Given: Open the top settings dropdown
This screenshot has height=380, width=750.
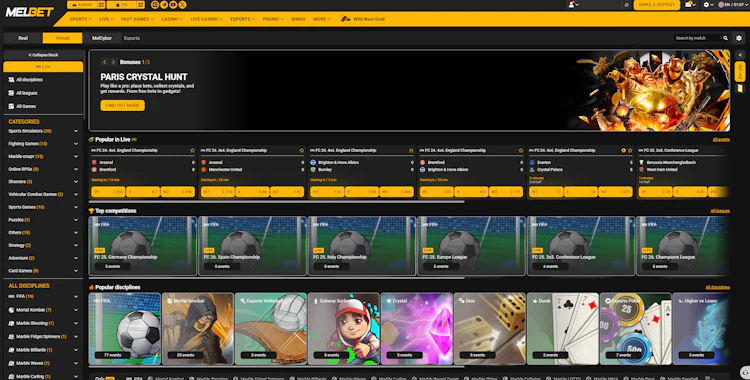Looking at the screenshot, I should click(708, 5).
